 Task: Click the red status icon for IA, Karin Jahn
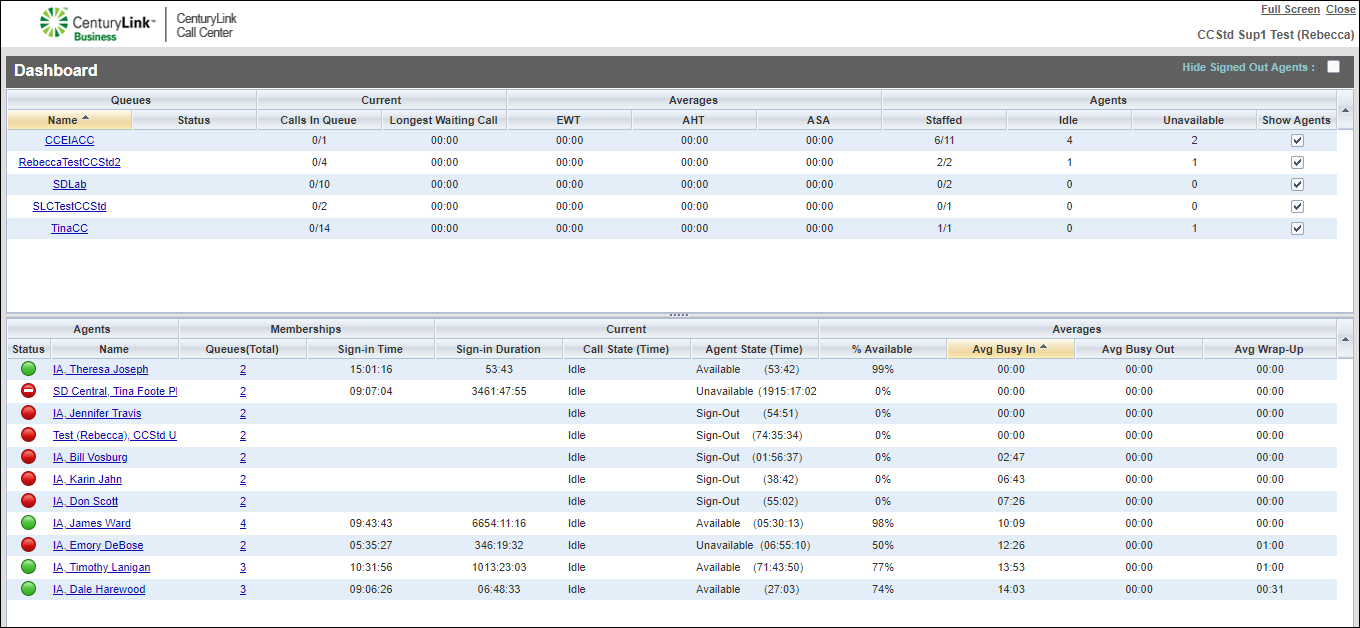click(28, 479)
